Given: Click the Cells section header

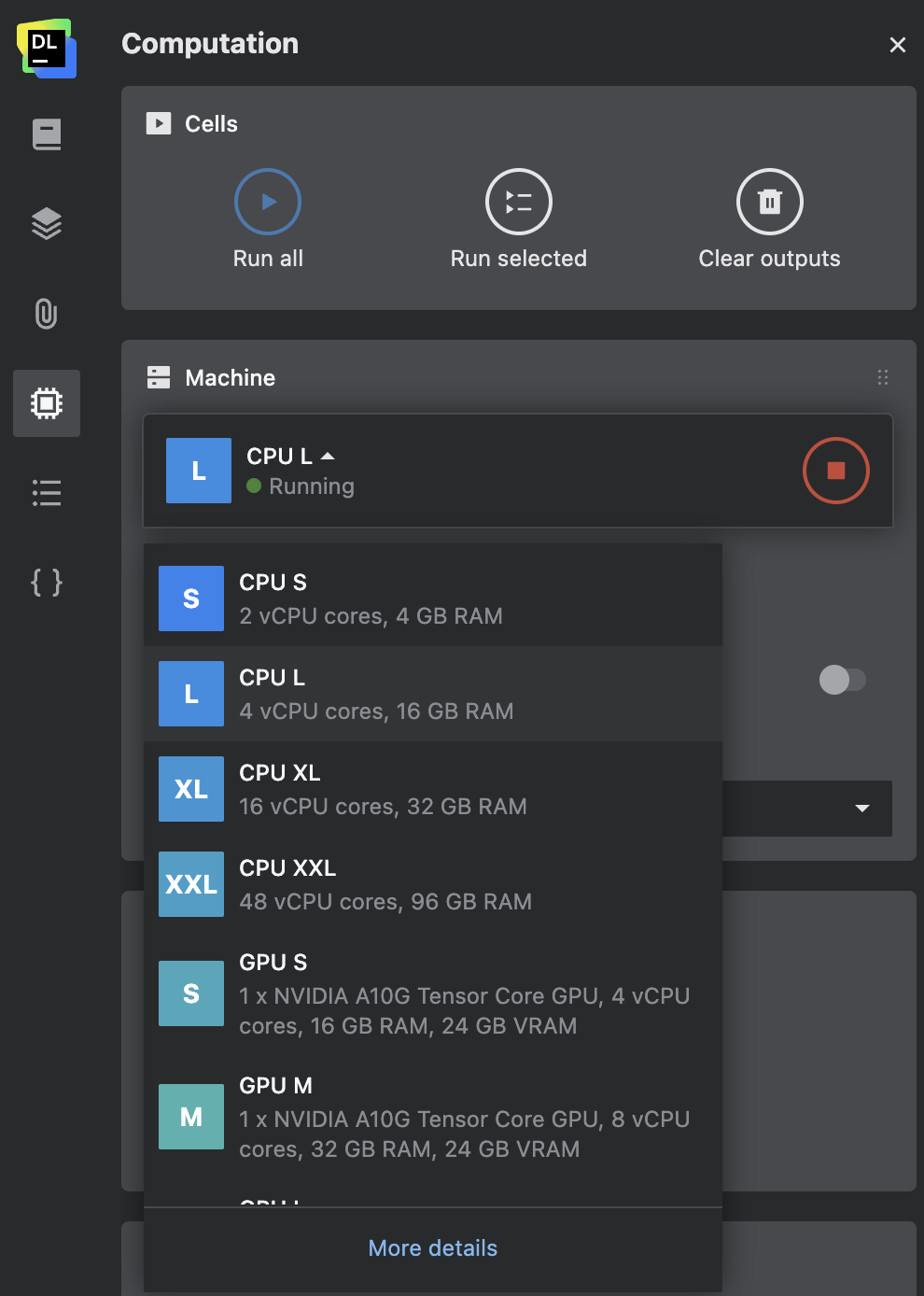Looking at the screenshot, I should pyautogui.click(x=211, y=123).
